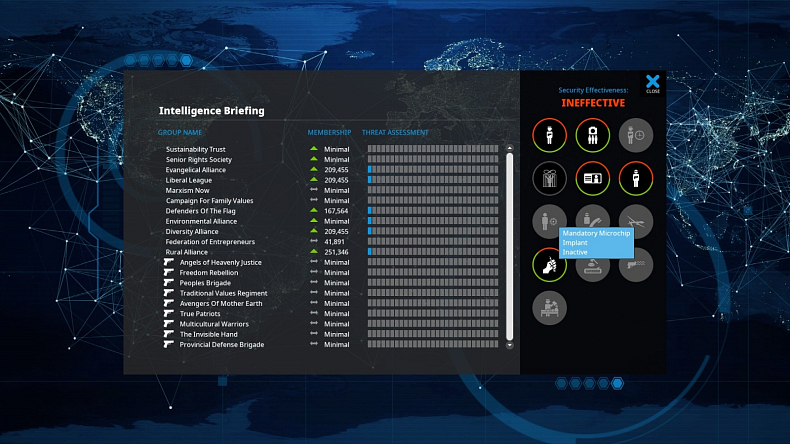Click the pistol icon beside Freedom Rebellion

(x=169, y=273)
